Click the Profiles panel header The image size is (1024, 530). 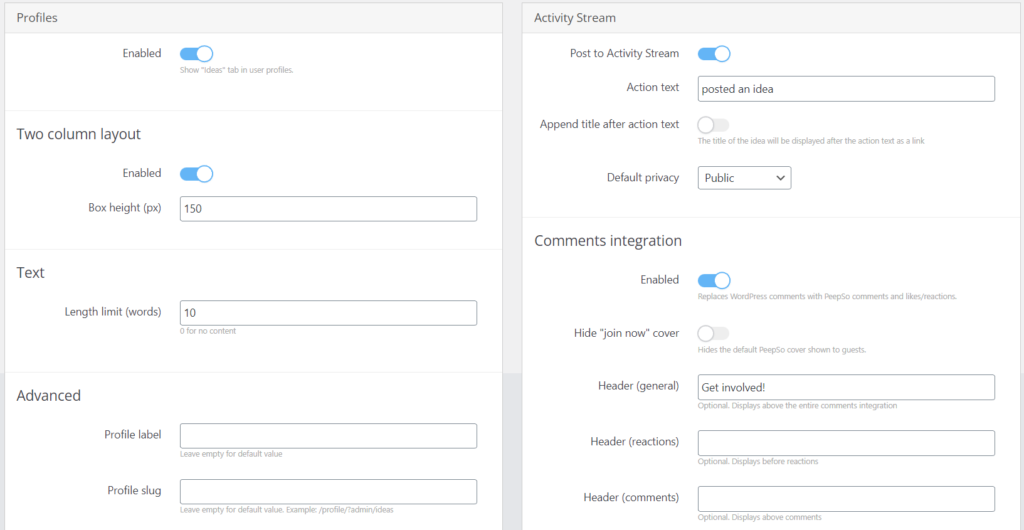click(253, 18)
